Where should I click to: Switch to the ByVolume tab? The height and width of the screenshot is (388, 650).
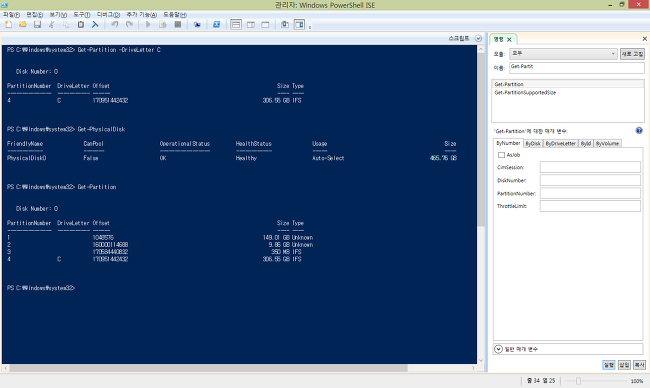point(607,143)
